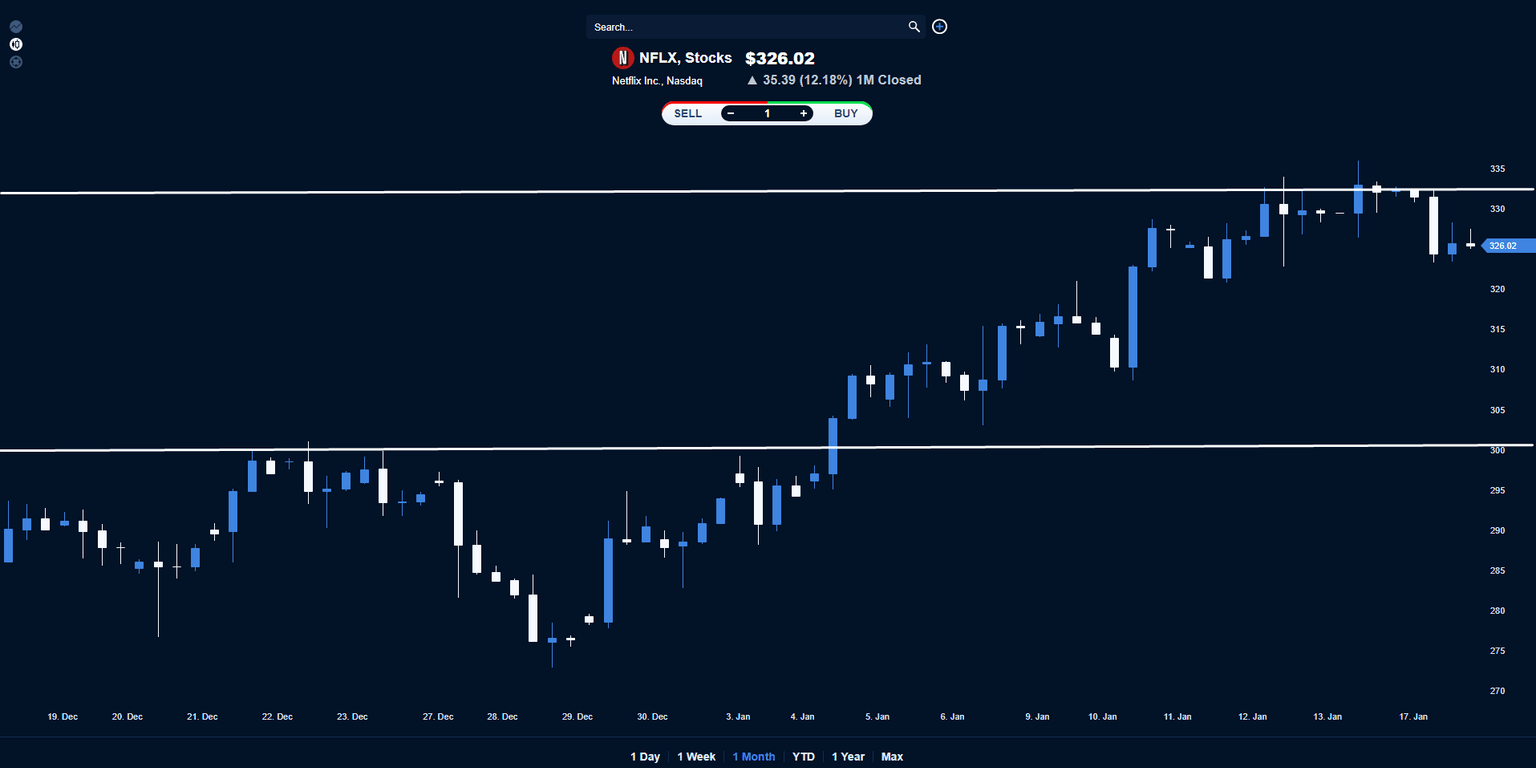Click the Netflix logo icon
The image size is (1536, 768).
pos(623,58)
